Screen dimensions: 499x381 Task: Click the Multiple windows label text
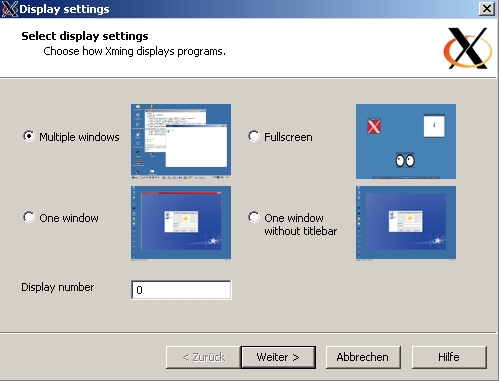point(79,137)
